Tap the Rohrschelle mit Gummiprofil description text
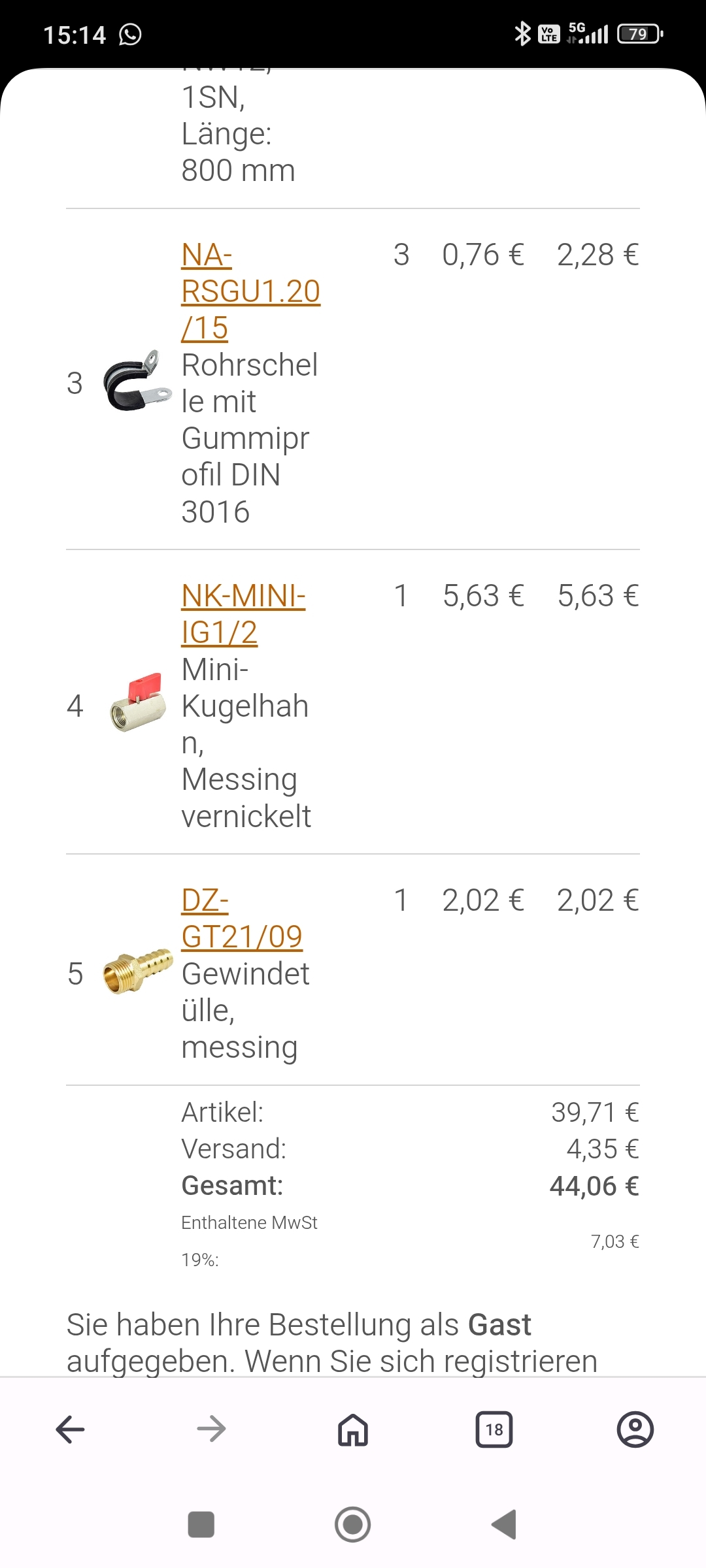The height and width of the screenshot is (1568, 706). (249, 438)
